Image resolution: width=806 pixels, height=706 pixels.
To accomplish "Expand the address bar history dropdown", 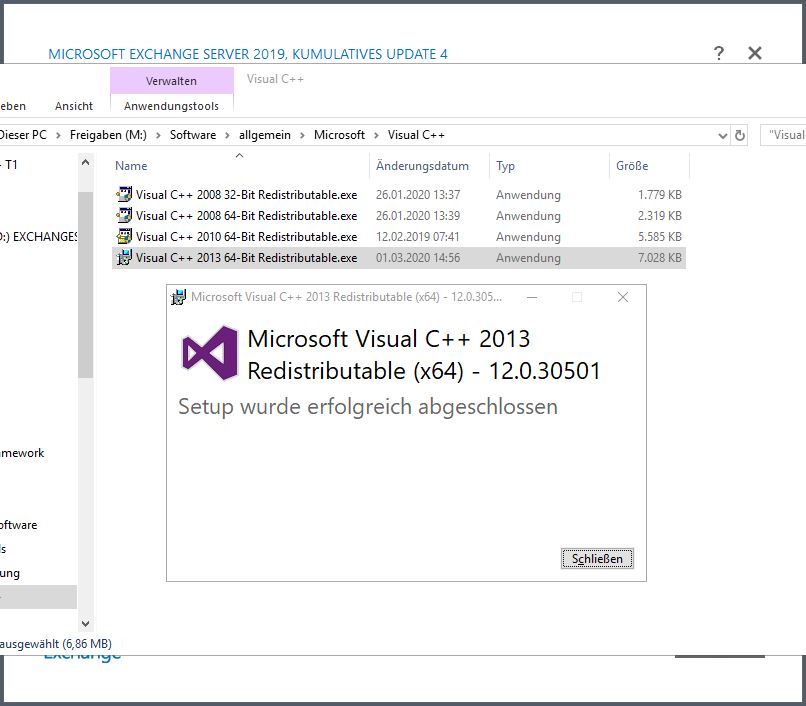I will [722, 136].
